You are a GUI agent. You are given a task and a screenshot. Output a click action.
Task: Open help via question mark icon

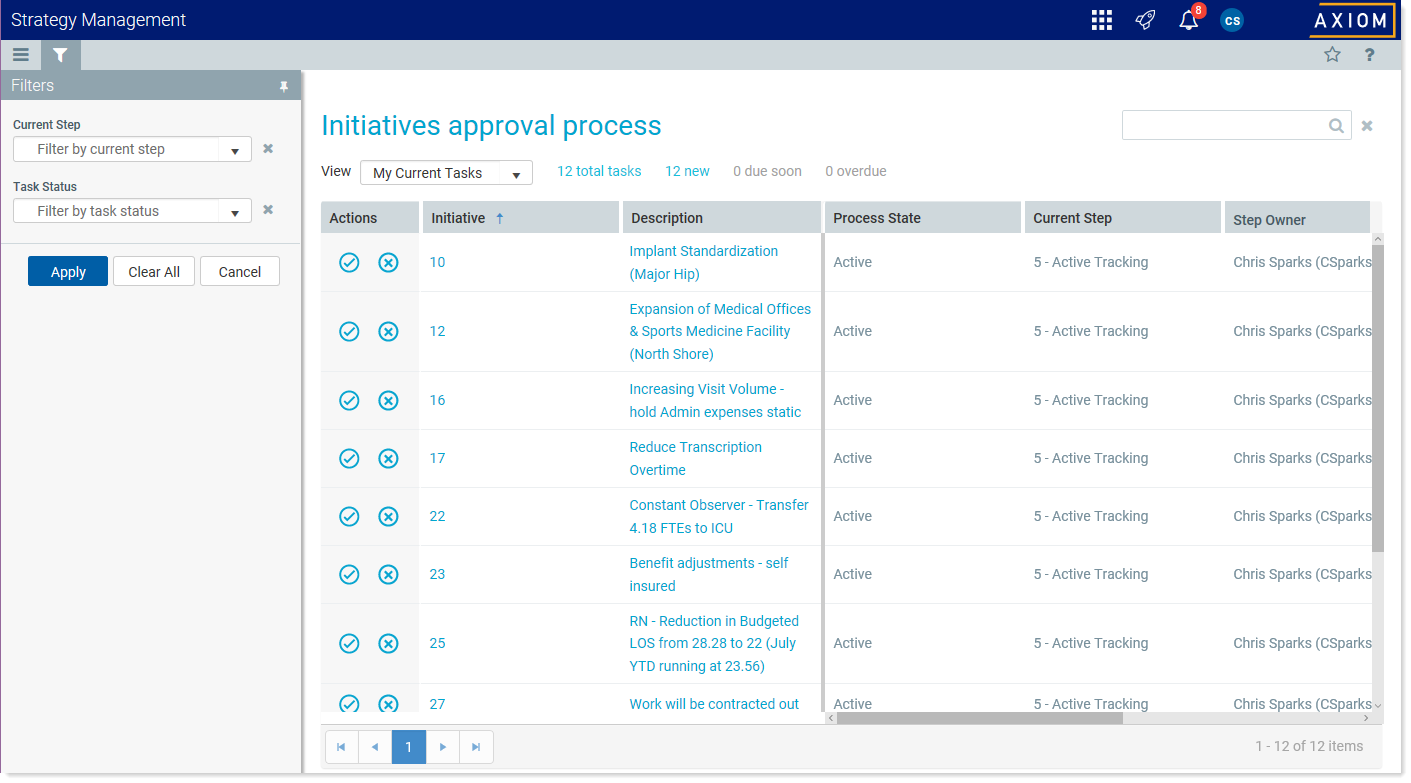click(x=1370, y=55)
